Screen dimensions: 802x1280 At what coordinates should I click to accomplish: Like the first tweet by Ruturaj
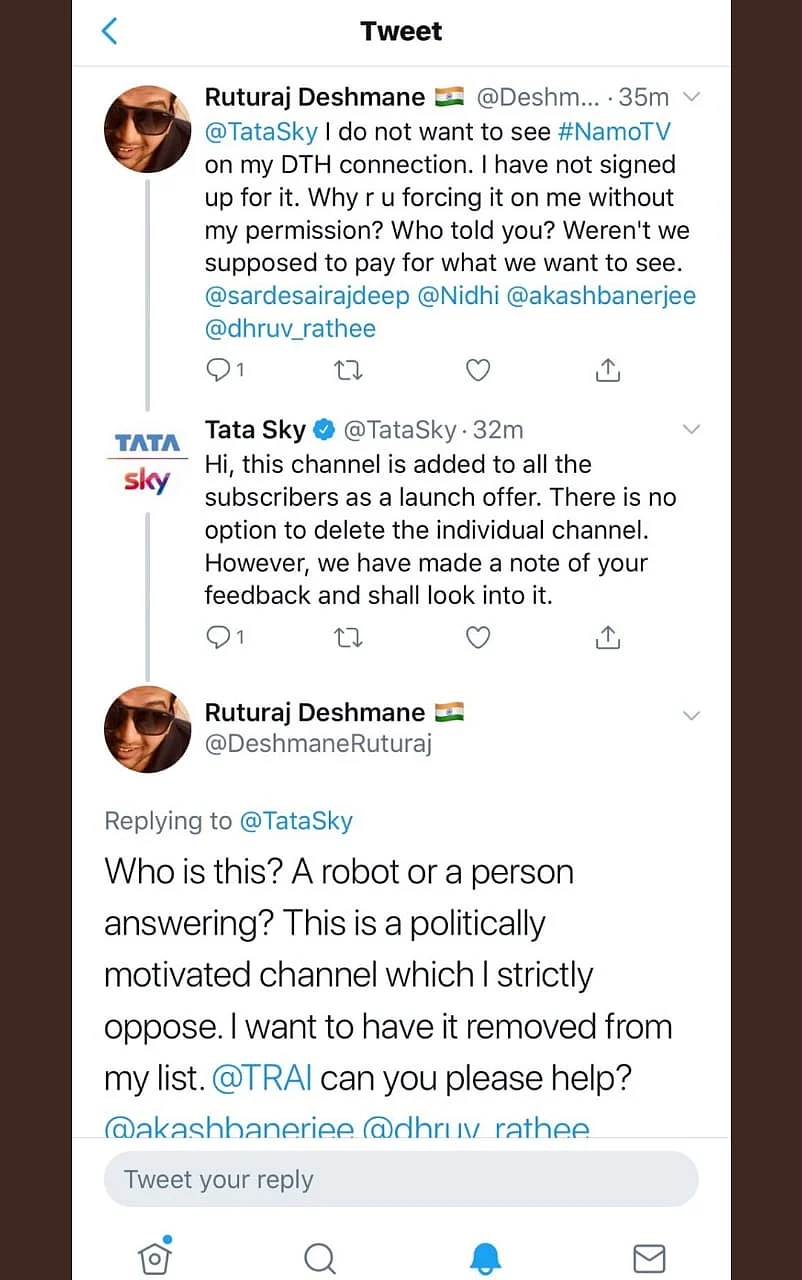point(477,370)
